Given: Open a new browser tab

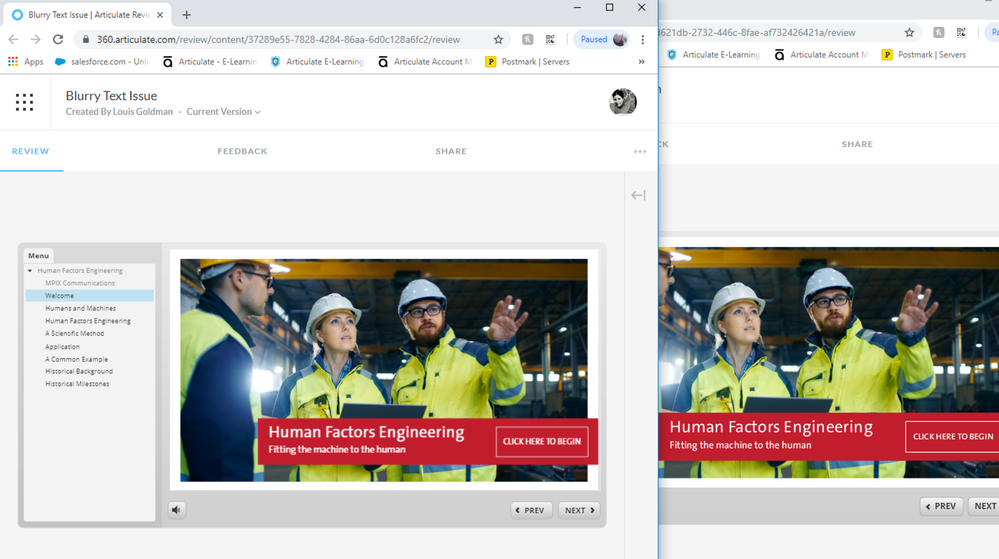Looking at the screenshot, I should pos(187,15).
